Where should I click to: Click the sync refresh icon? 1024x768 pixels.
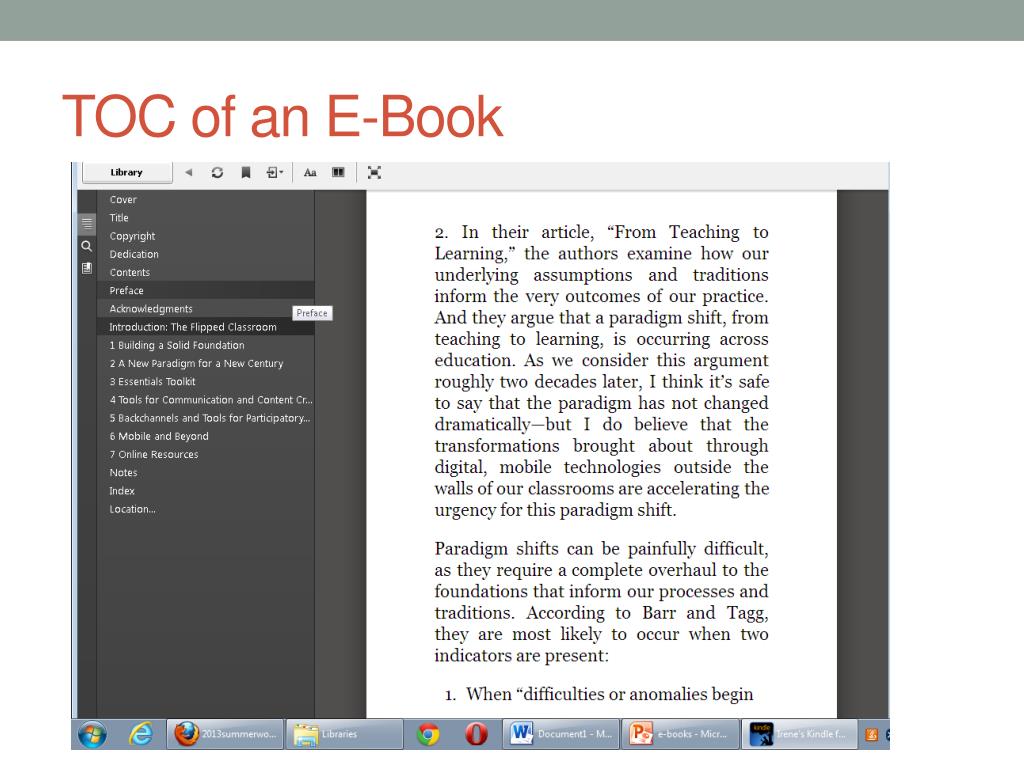click(x=217, y=172)
